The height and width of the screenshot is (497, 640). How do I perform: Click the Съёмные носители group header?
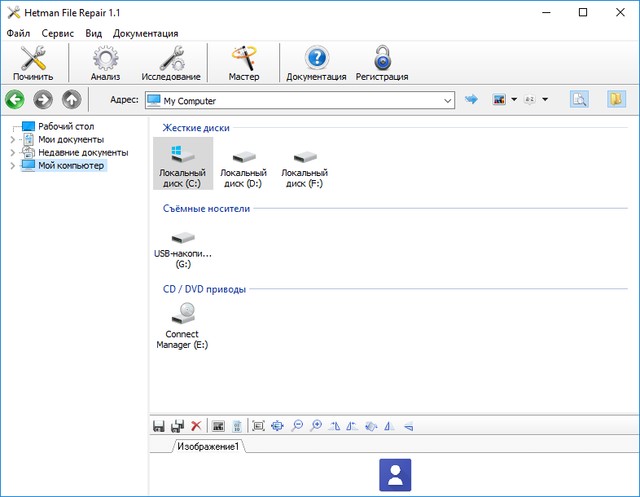tap(206, 209)
